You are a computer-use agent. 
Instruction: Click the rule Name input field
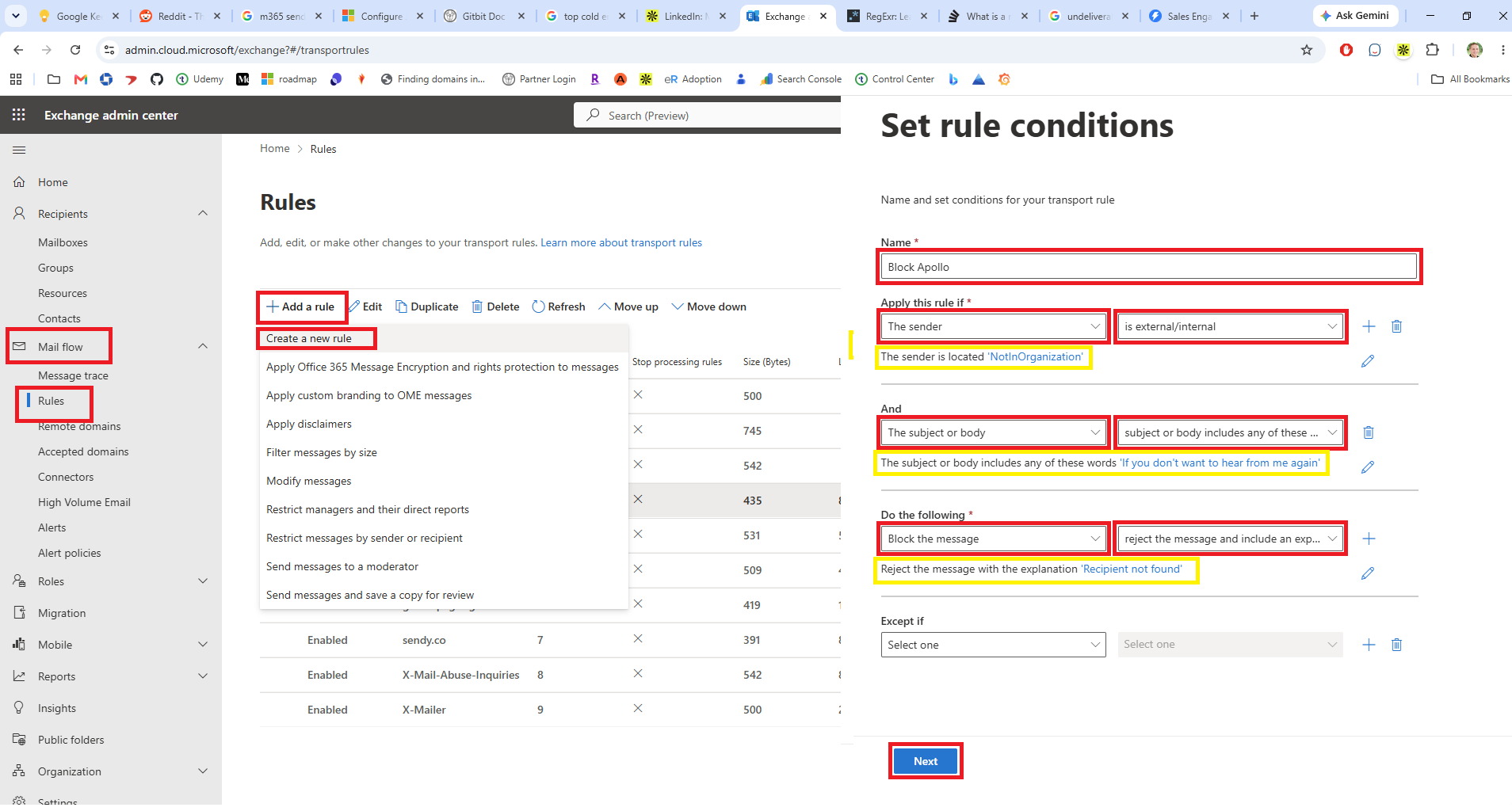coord(1149,267)
